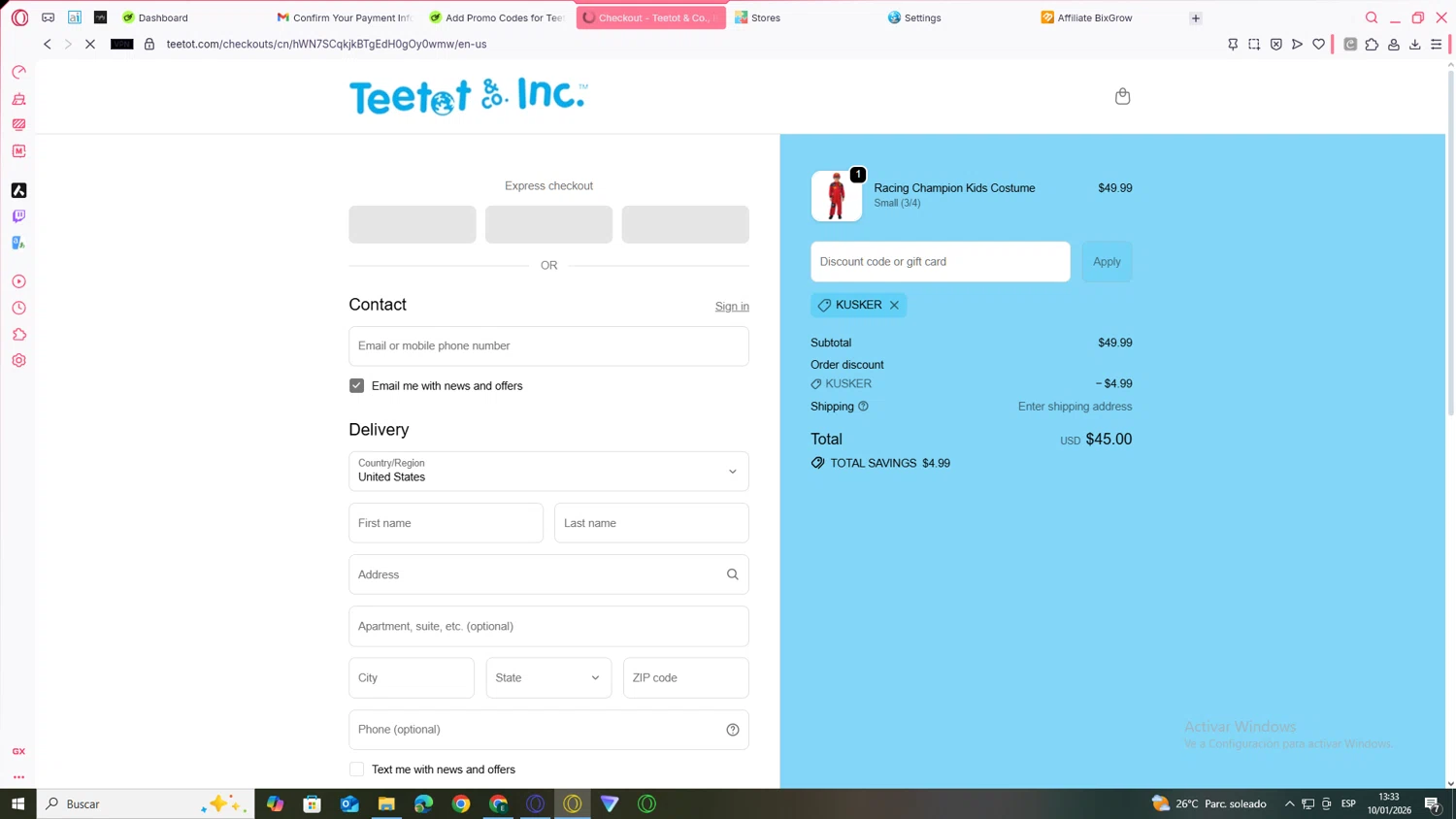Bookmark this page with the heart icon
This screenshot has width=1456, height=819.
pyautogui.click(x=1318, y=44)
